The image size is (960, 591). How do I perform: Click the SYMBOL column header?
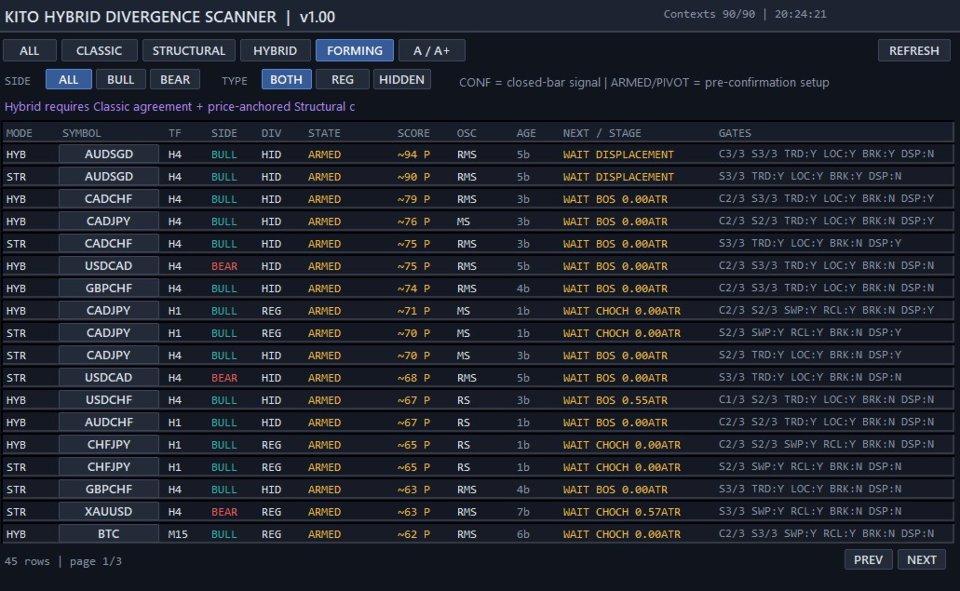tap(81, 133)
